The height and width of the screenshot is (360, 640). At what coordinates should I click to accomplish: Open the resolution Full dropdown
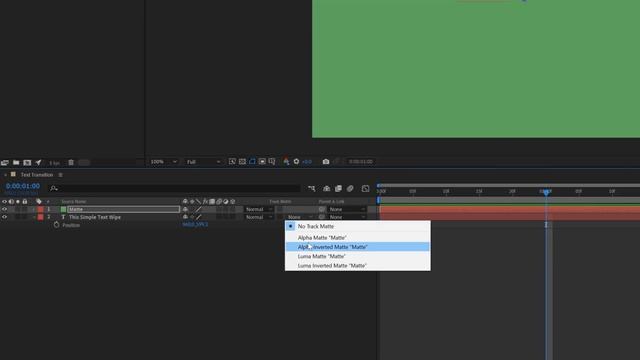pos(203,162)
